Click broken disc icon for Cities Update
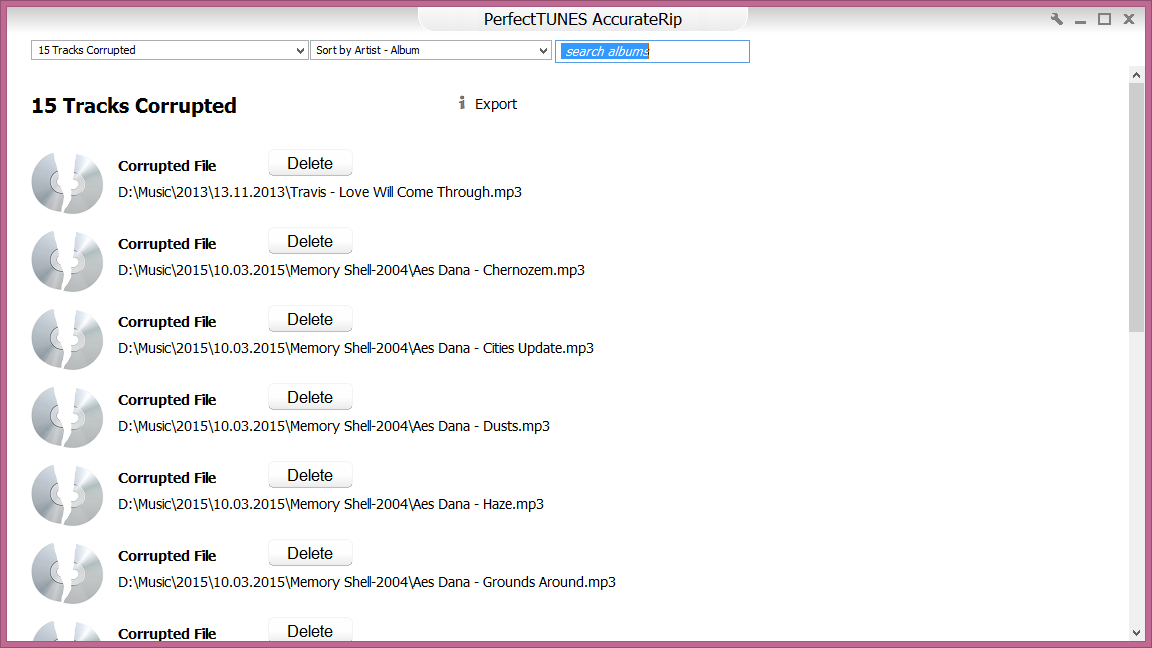The width and height of the screenshot is (1152, 648). 68,339
